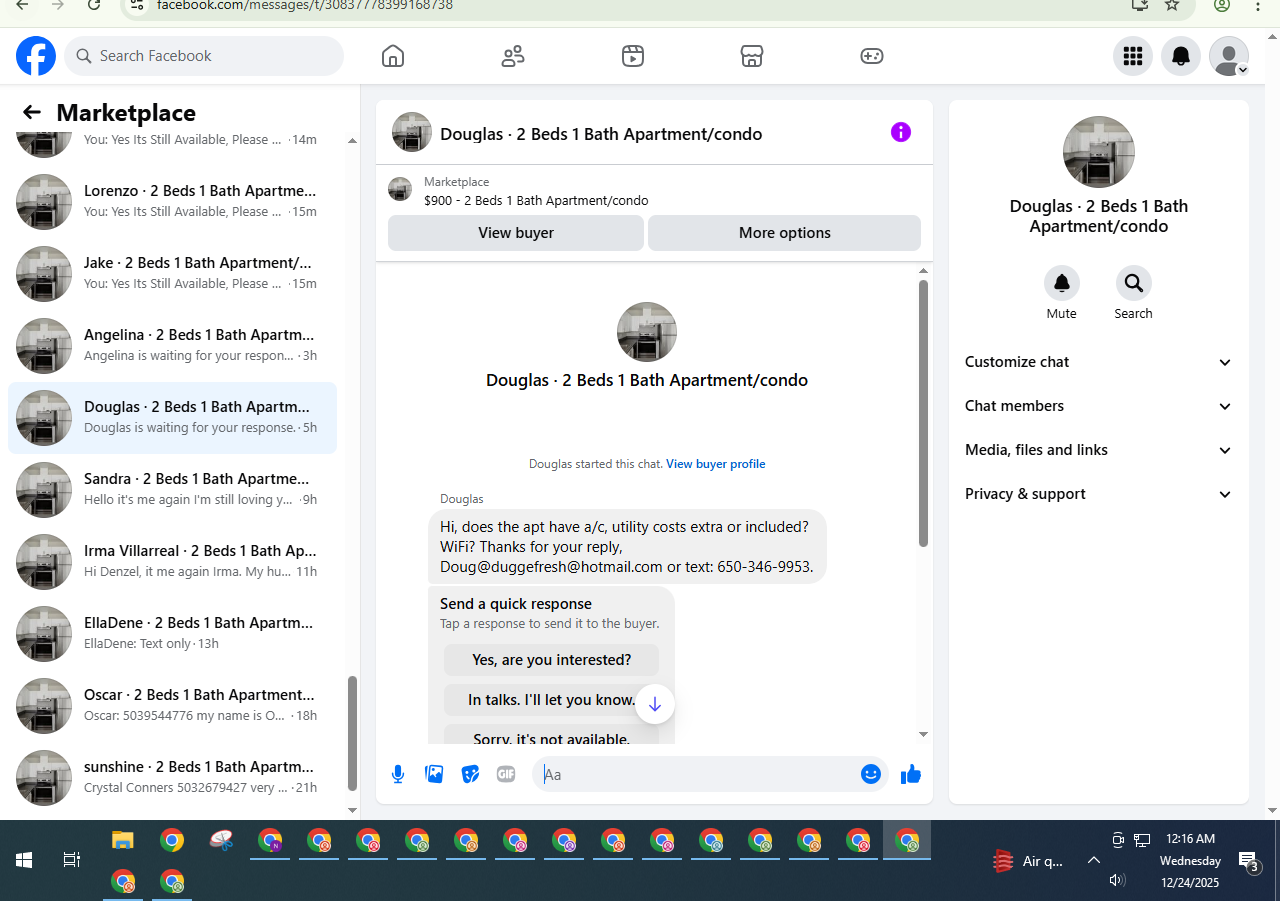The height and width of the screenshot is (901, 1280).
Task: Open the Marketplace storefront icon in top navigation
Action: [752, 56]
